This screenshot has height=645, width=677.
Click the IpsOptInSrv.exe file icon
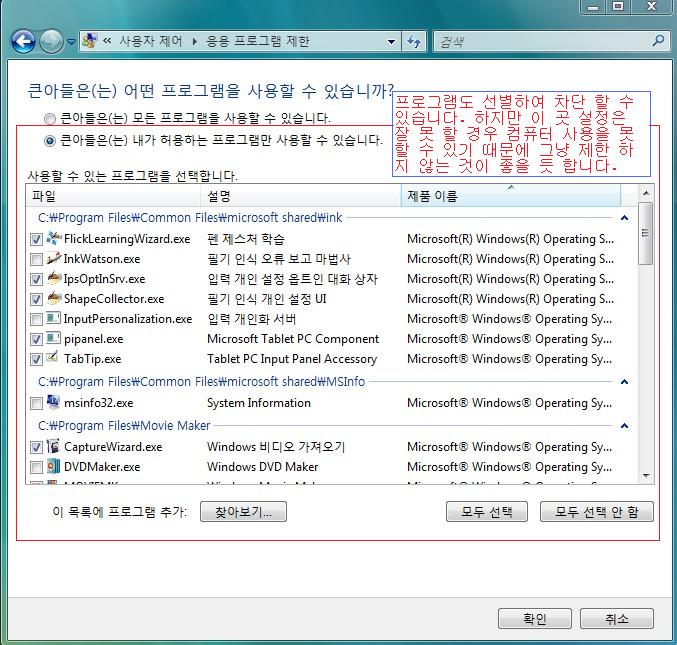click(x=54, y=278)
